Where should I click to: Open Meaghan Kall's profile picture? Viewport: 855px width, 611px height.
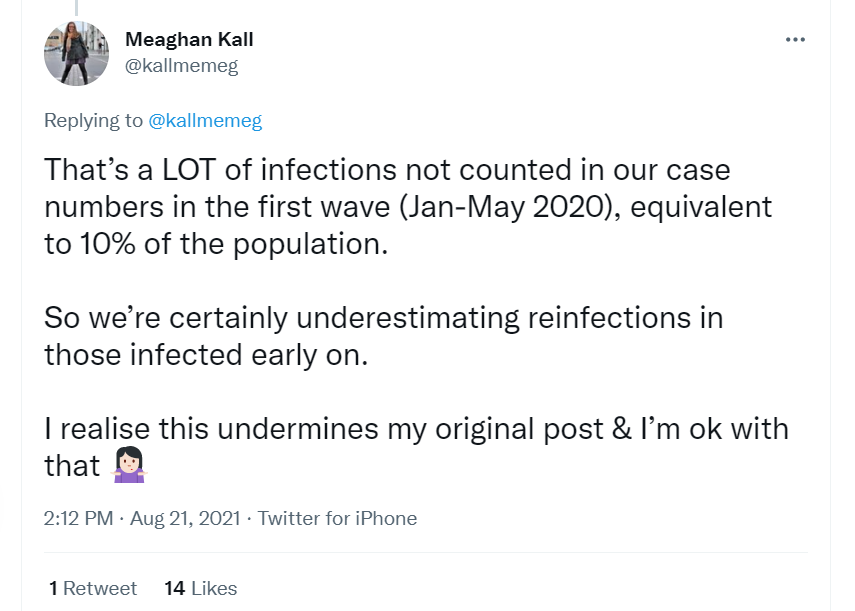click(77, 52)
